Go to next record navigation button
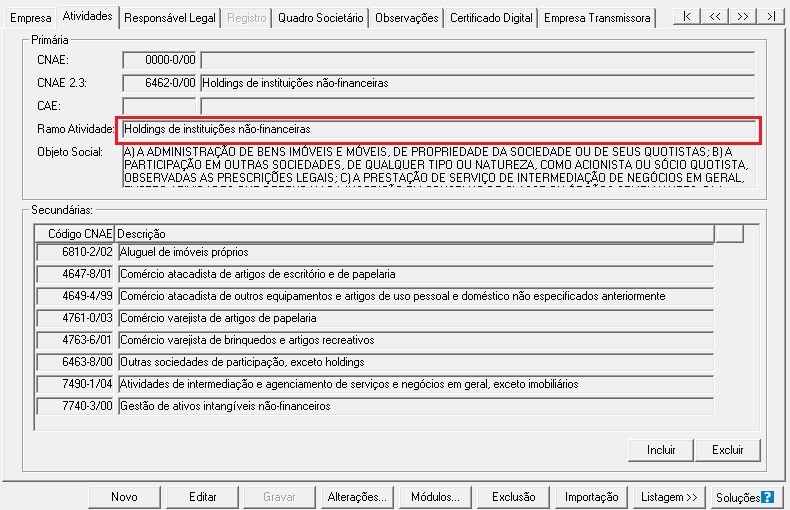790x510 pixels. tap(742, 17)
